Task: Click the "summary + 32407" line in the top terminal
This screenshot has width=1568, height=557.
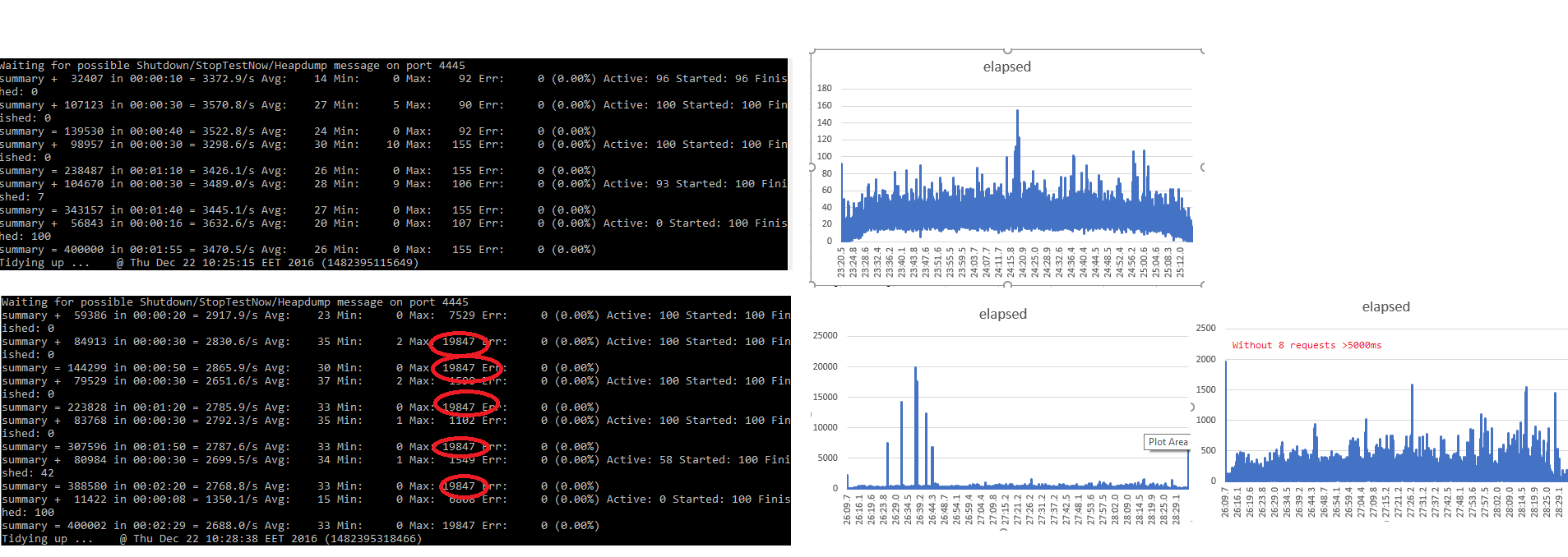Action: pos(394,79)
